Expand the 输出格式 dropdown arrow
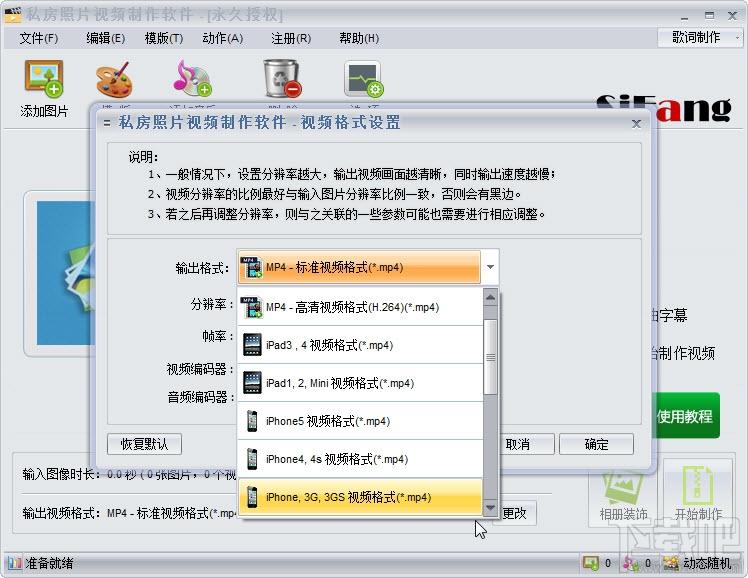 tap(490, 267)
